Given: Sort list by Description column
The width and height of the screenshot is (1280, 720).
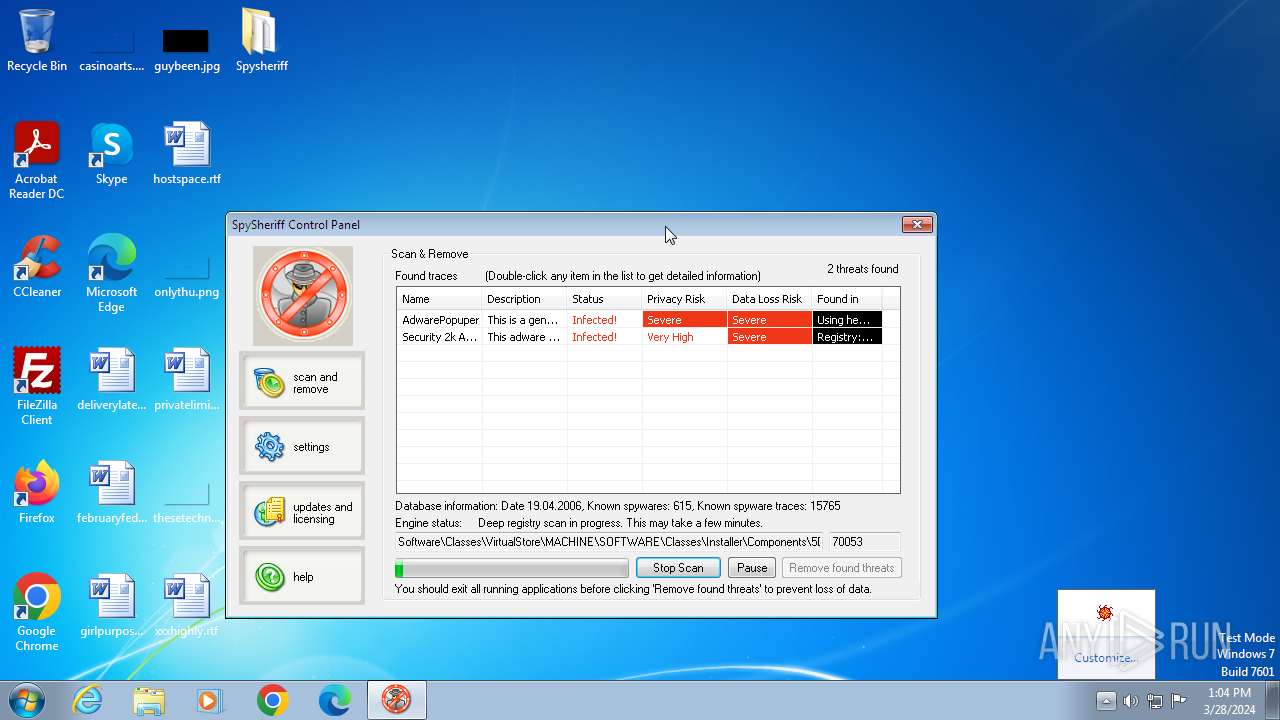Looking at the screenshot, I should [x=524, y=299].
